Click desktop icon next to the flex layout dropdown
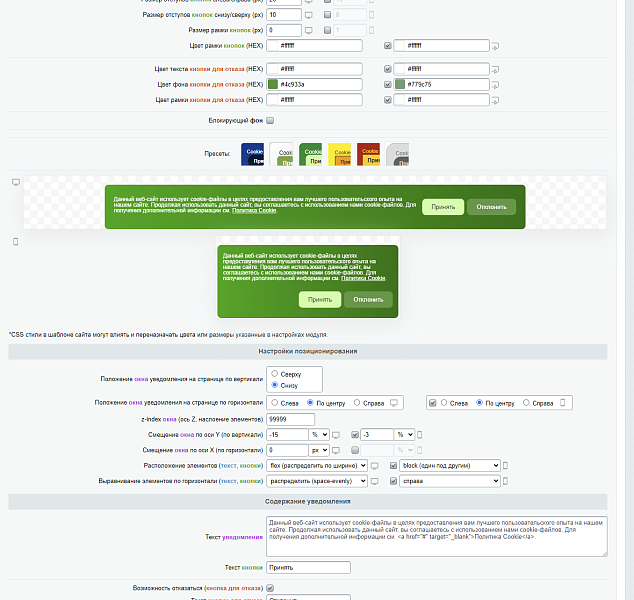Screen dimensions: 634x600 [x=374, y=466]
